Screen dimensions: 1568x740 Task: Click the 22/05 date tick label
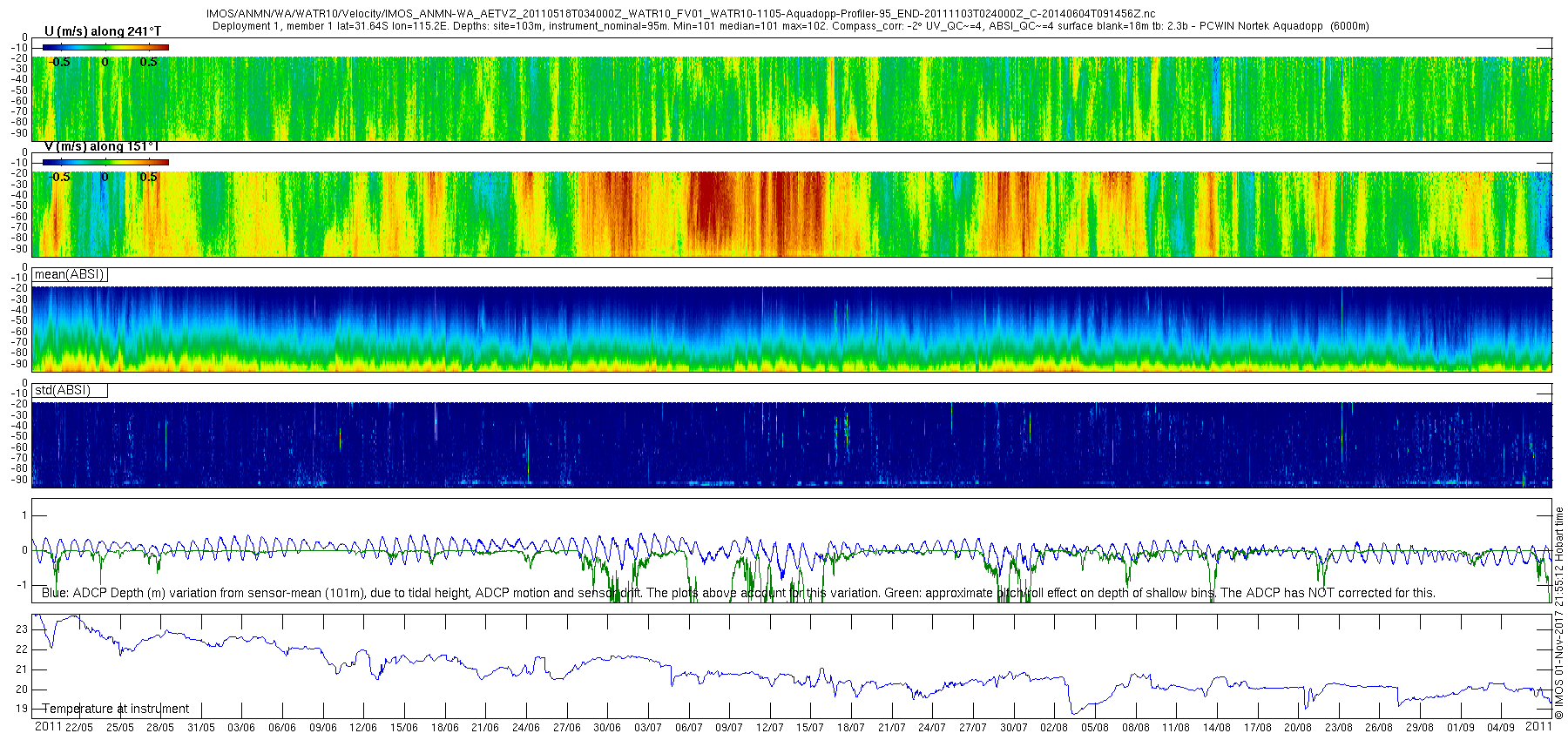[x=79, y=727]
